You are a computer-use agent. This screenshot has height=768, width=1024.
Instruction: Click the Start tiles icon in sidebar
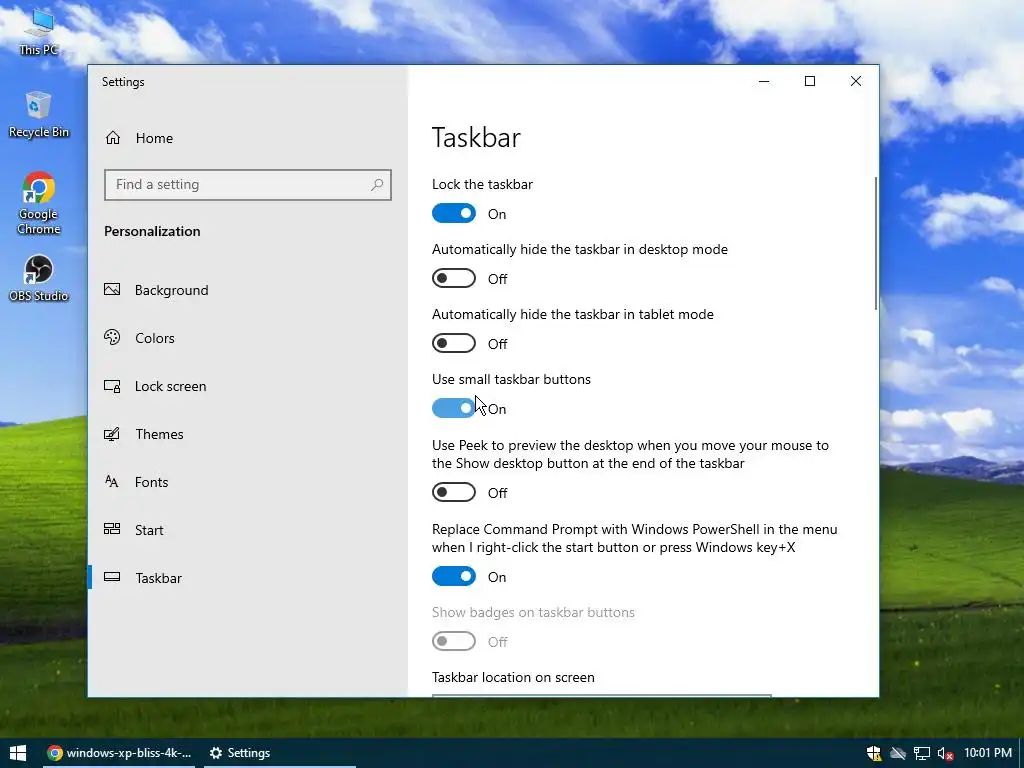(112, 529)
